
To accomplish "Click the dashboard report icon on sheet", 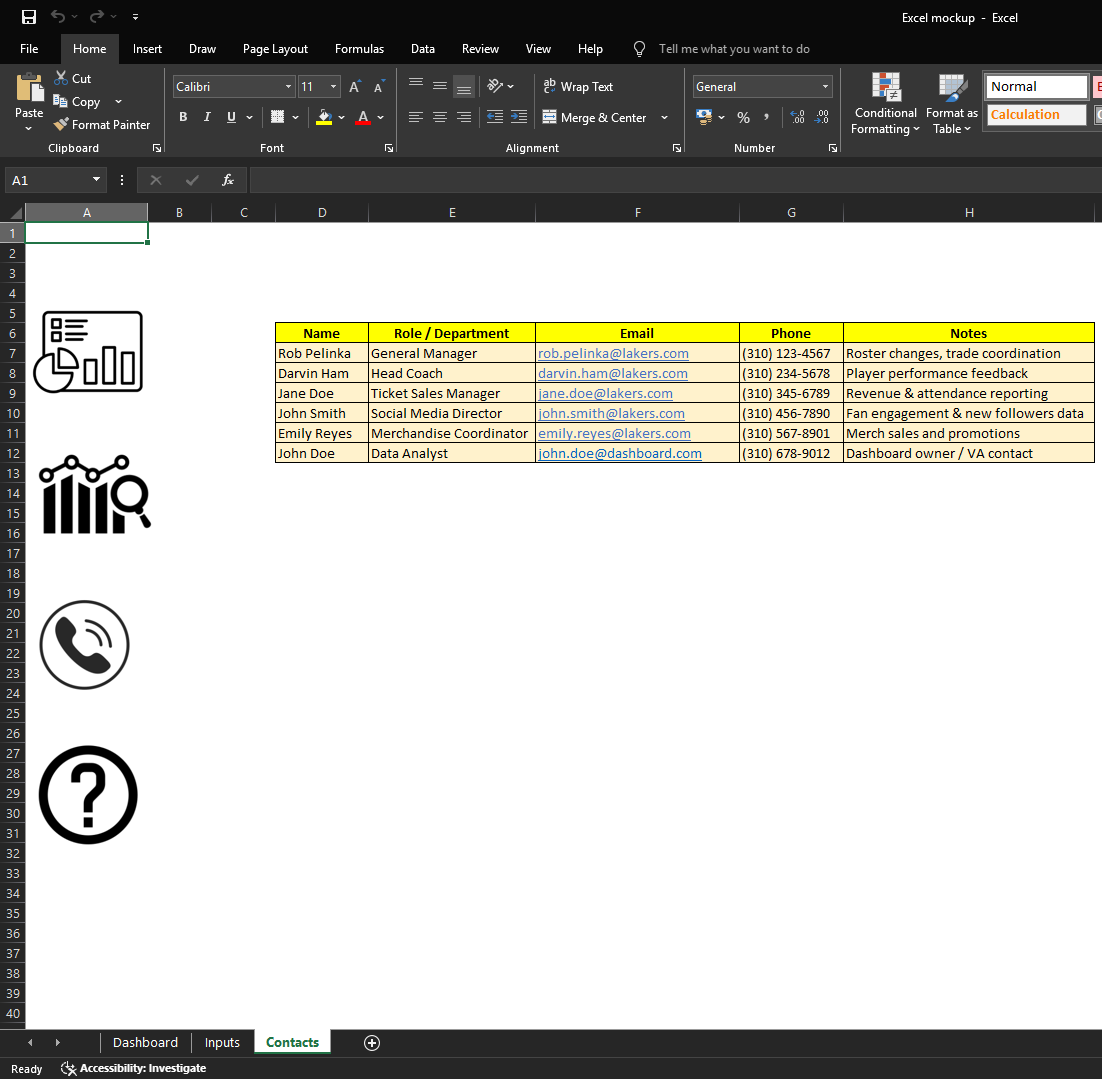I will click(88, 352).
